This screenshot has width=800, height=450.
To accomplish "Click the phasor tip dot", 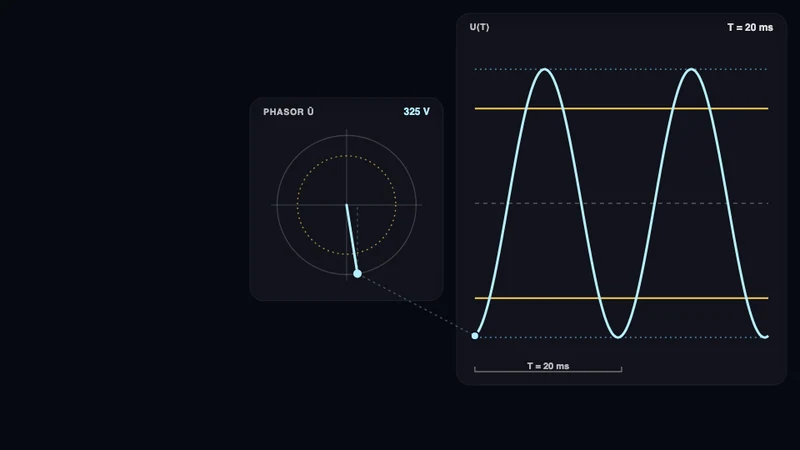I will coord(357,274).
